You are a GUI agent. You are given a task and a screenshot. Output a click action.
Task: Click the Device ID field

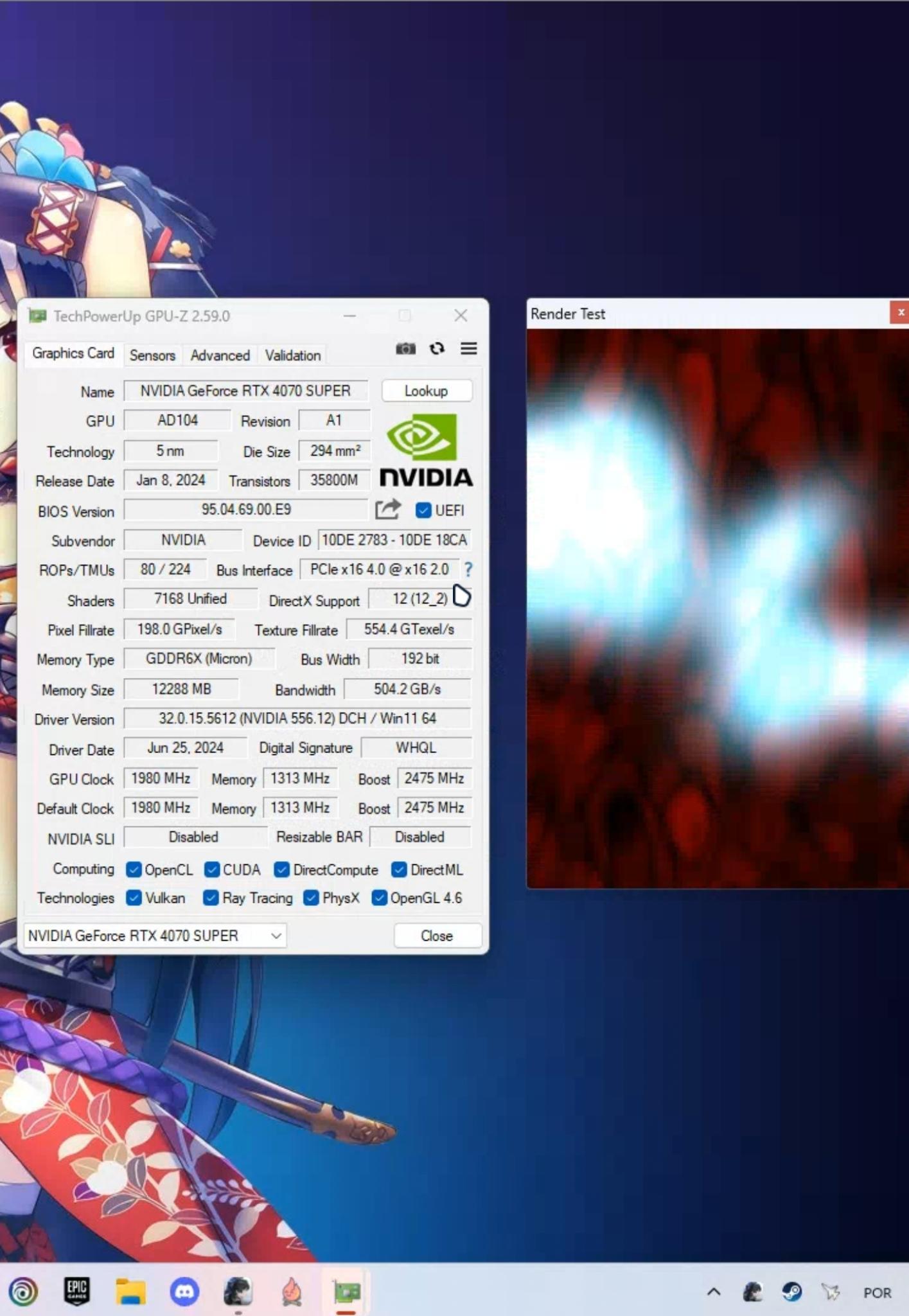point(394,540)
